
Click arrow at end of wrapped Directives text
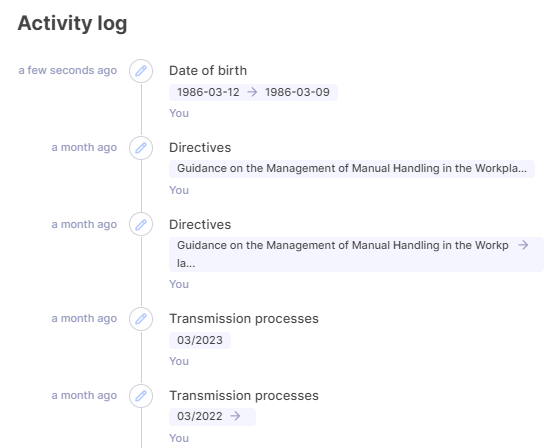(523, 245)
